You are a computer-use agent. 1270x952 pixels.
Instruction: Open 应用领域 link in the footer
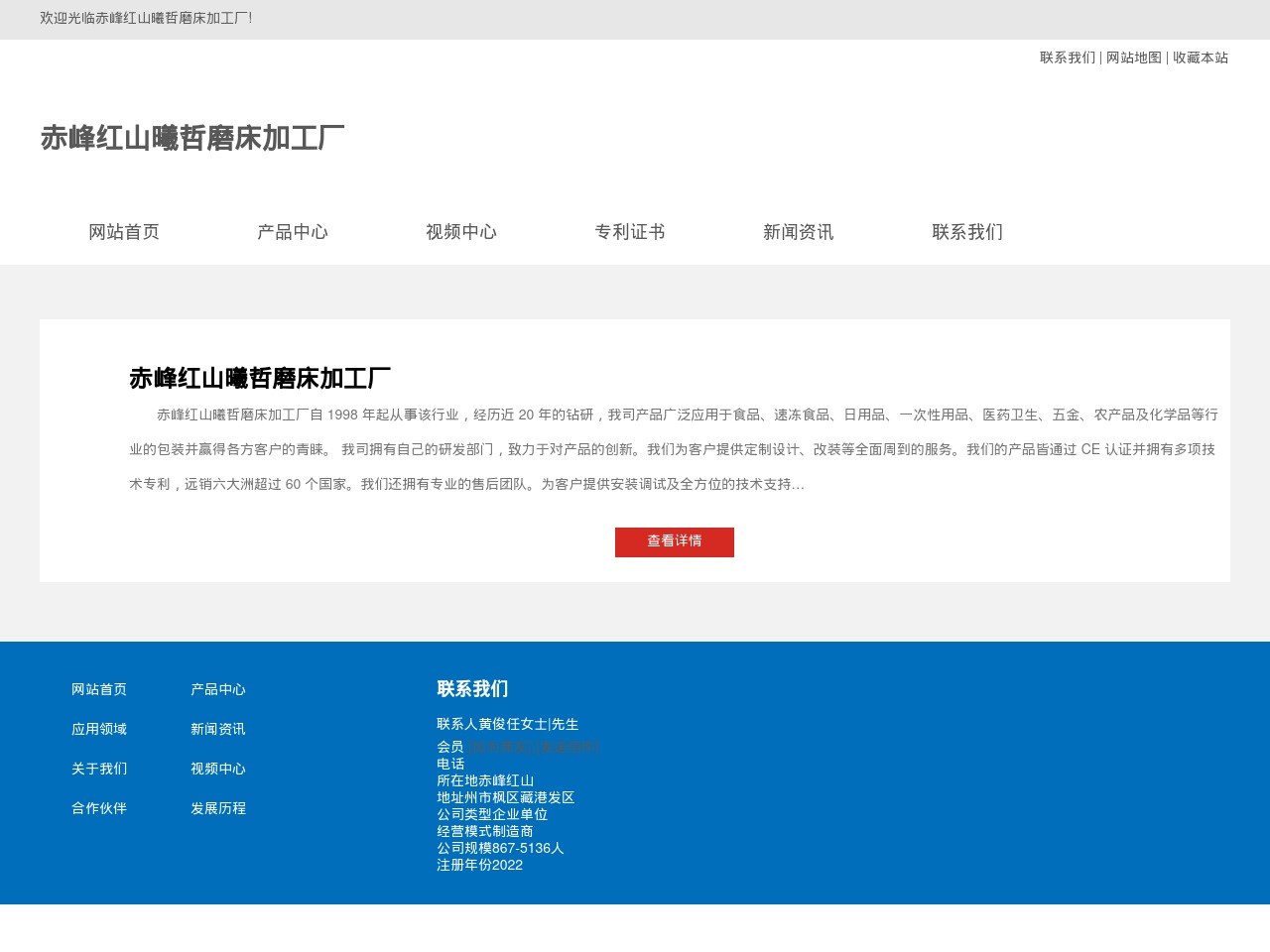(x=99, y=729)
